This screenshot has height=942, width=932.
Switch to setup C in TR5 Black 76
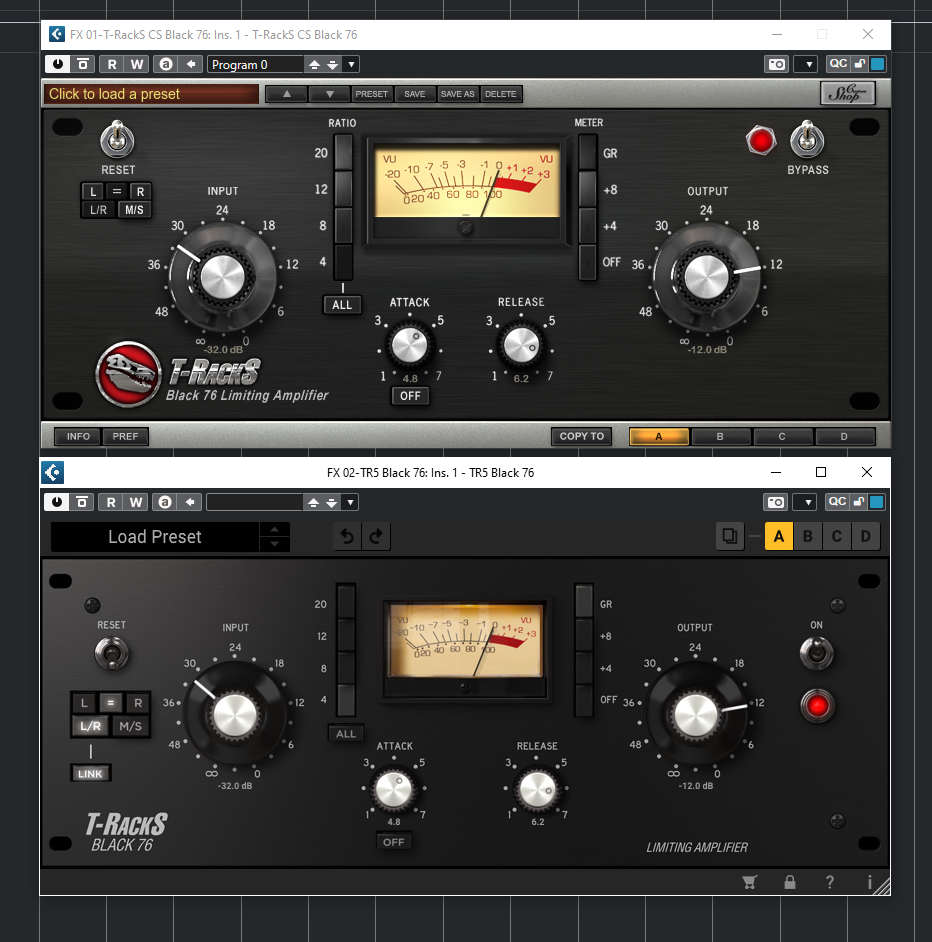[836, 536]
